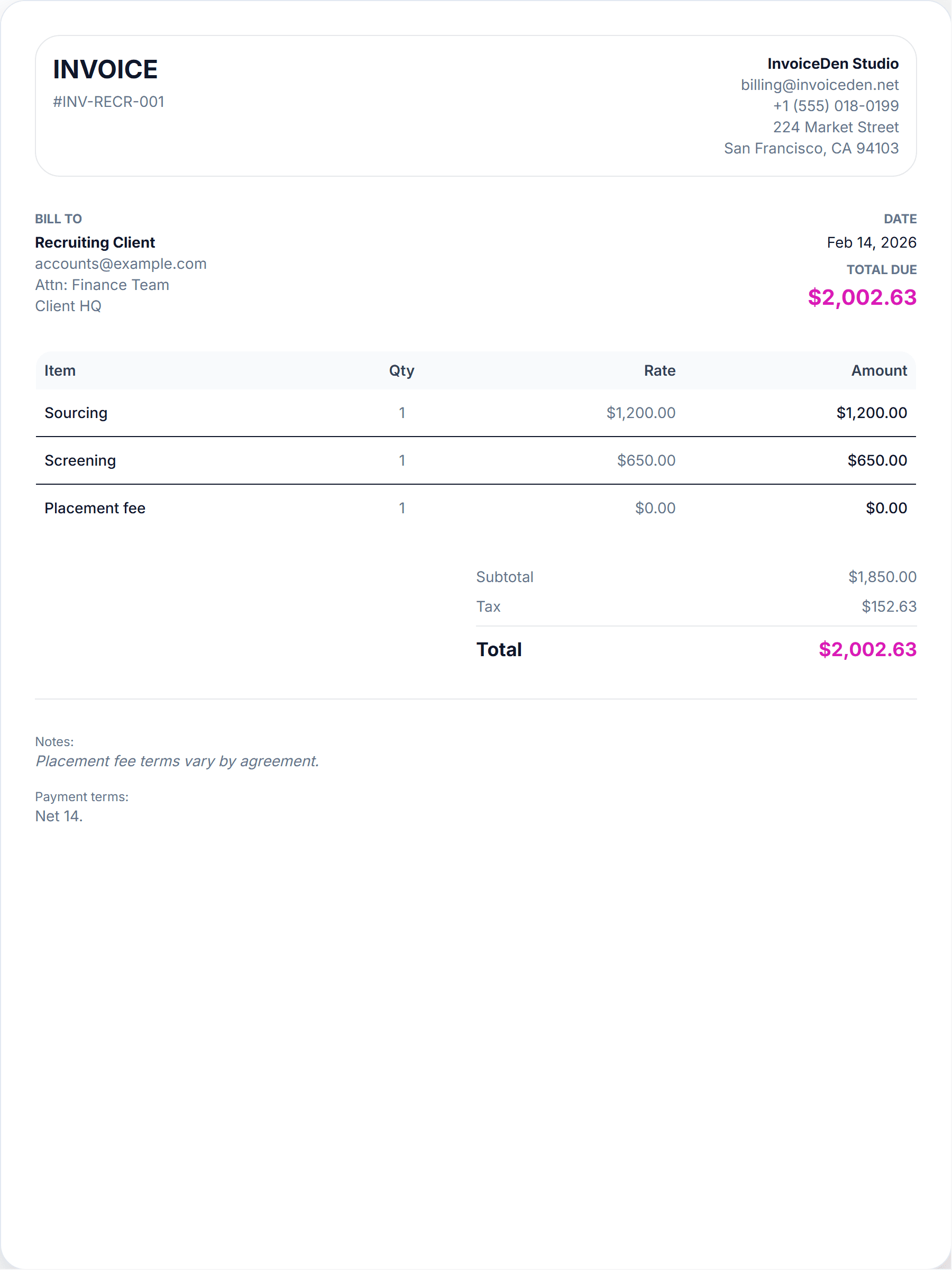Image resolution: width=952 pixels, height=1270 pixels.
Task: Click the accounts@example.com client email
Action: point(121,264)
